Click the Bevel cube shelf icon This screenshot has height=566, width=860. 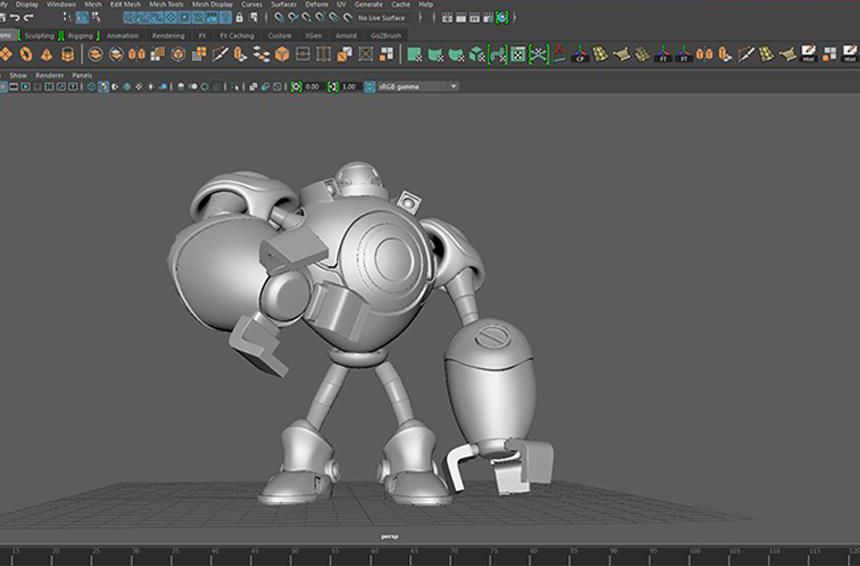point(283,54)
